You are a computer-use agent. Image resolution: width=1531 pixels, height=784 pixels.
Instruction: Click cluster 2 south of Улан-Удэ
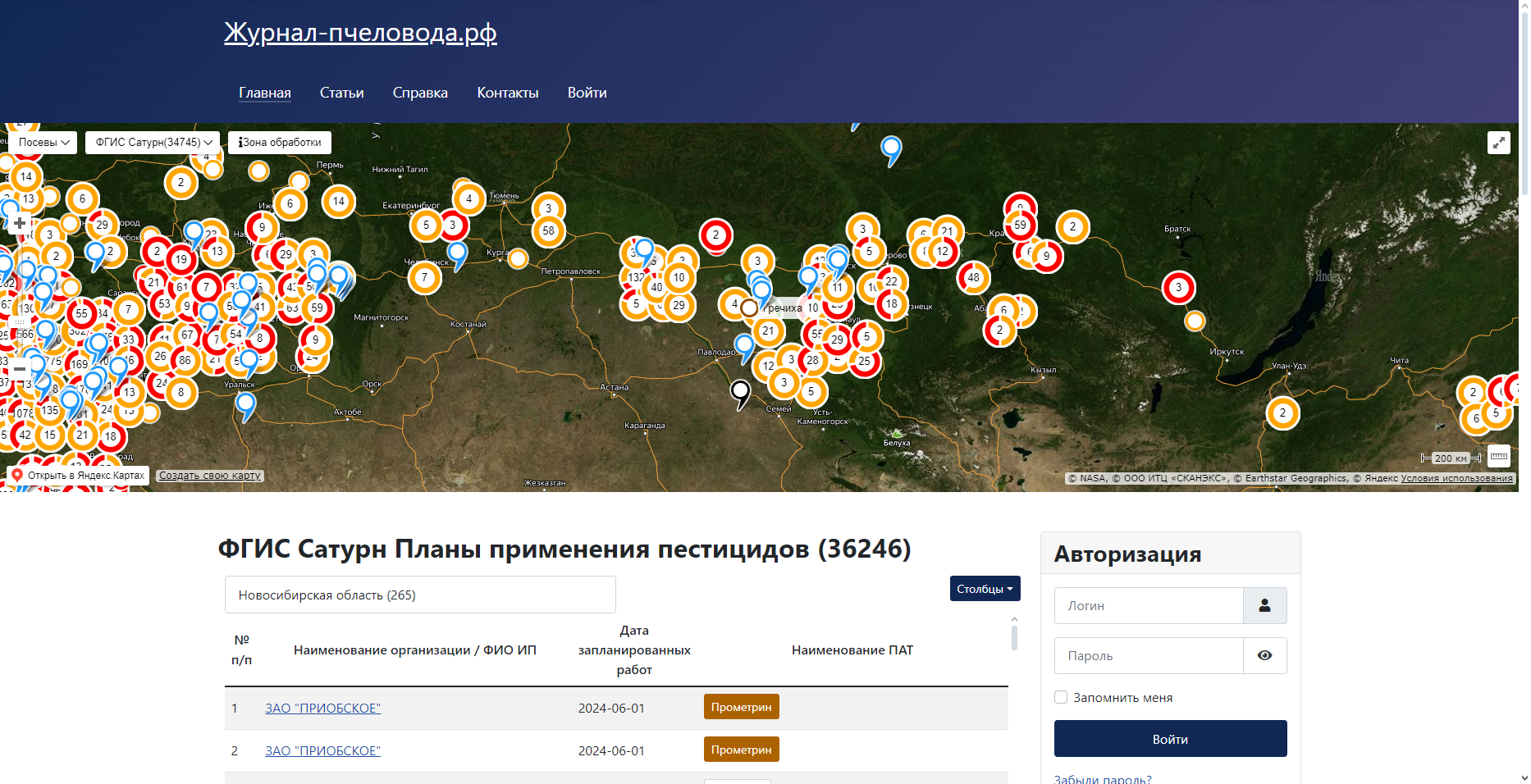1283,413
